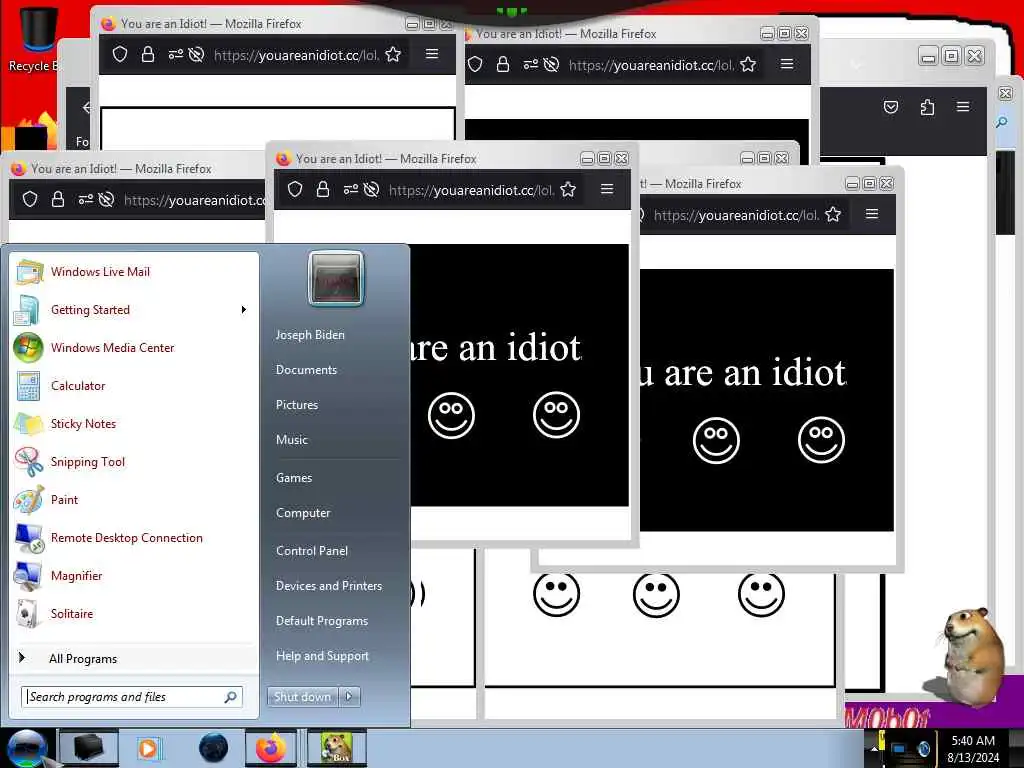The width and height of the screenshot is (1024, 768).
Task: Open Windows Live Mail from Start menu
Action: coord(134,272)
